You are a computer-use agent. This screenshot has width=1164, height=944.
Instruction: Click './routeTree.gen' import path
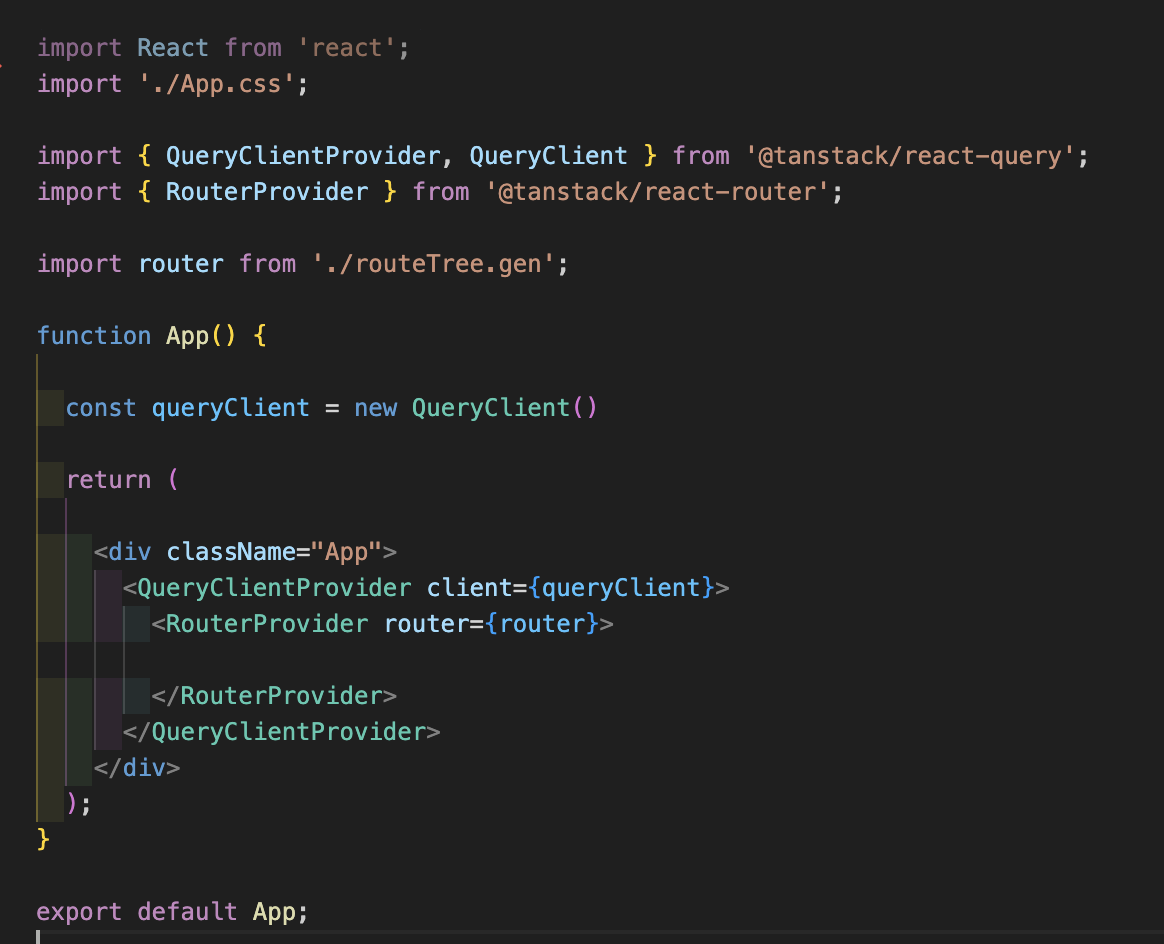434,264
